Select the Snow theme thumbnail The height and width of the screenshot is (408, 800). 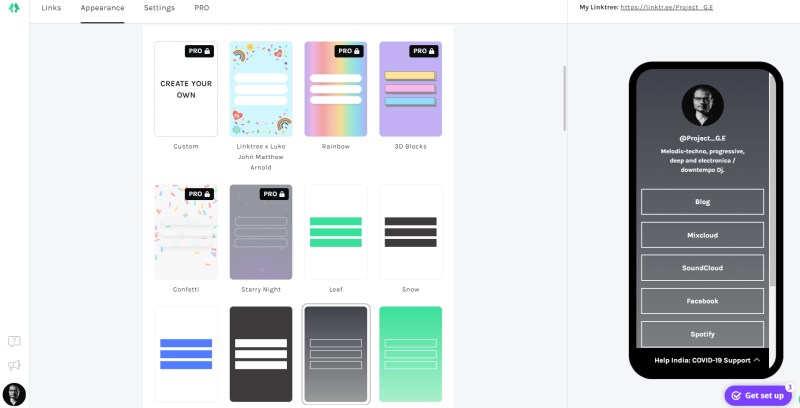coord(411,232)
